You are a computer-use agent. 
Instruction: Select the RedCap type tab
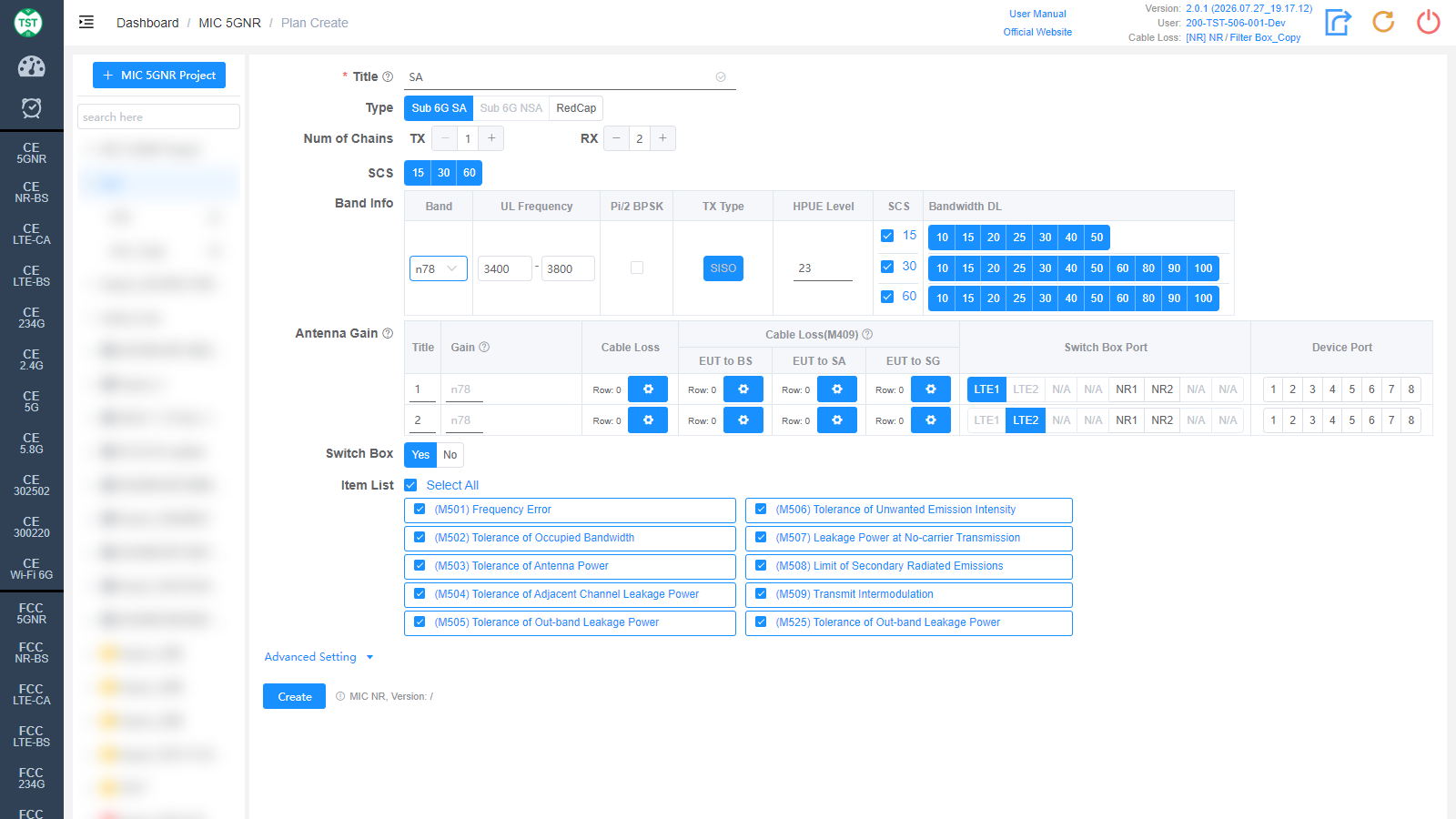pyautogui.click(x=576, y=108)
